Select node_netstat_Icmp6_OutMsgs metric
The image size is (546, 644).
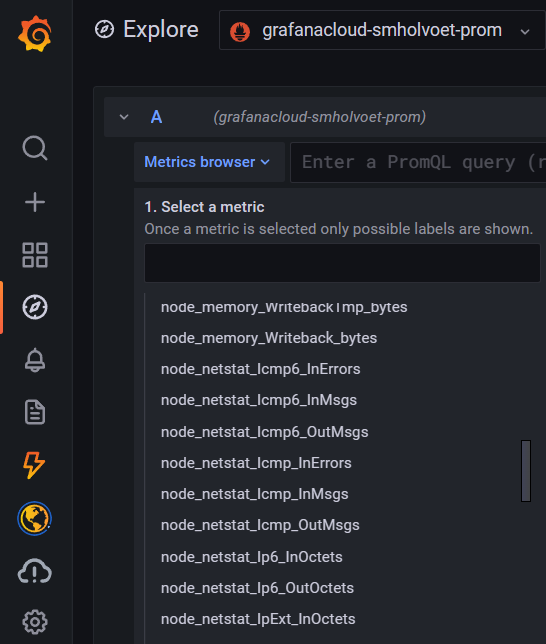[x=265, y=432]
